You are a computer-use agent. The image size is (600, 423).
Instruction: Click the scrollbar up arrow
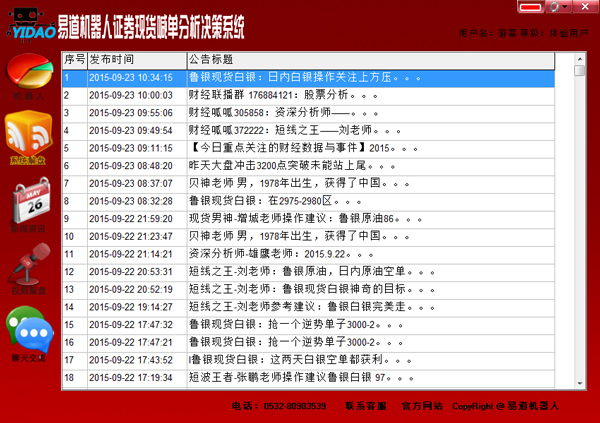coord(580,59)
